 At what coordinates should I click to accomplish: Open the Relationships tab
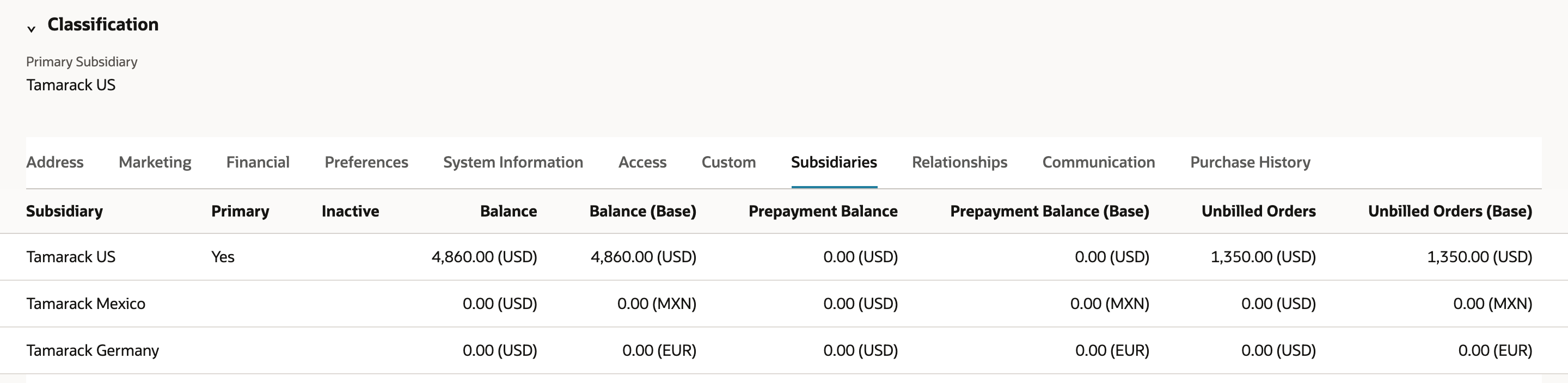(x=959, y=162)
